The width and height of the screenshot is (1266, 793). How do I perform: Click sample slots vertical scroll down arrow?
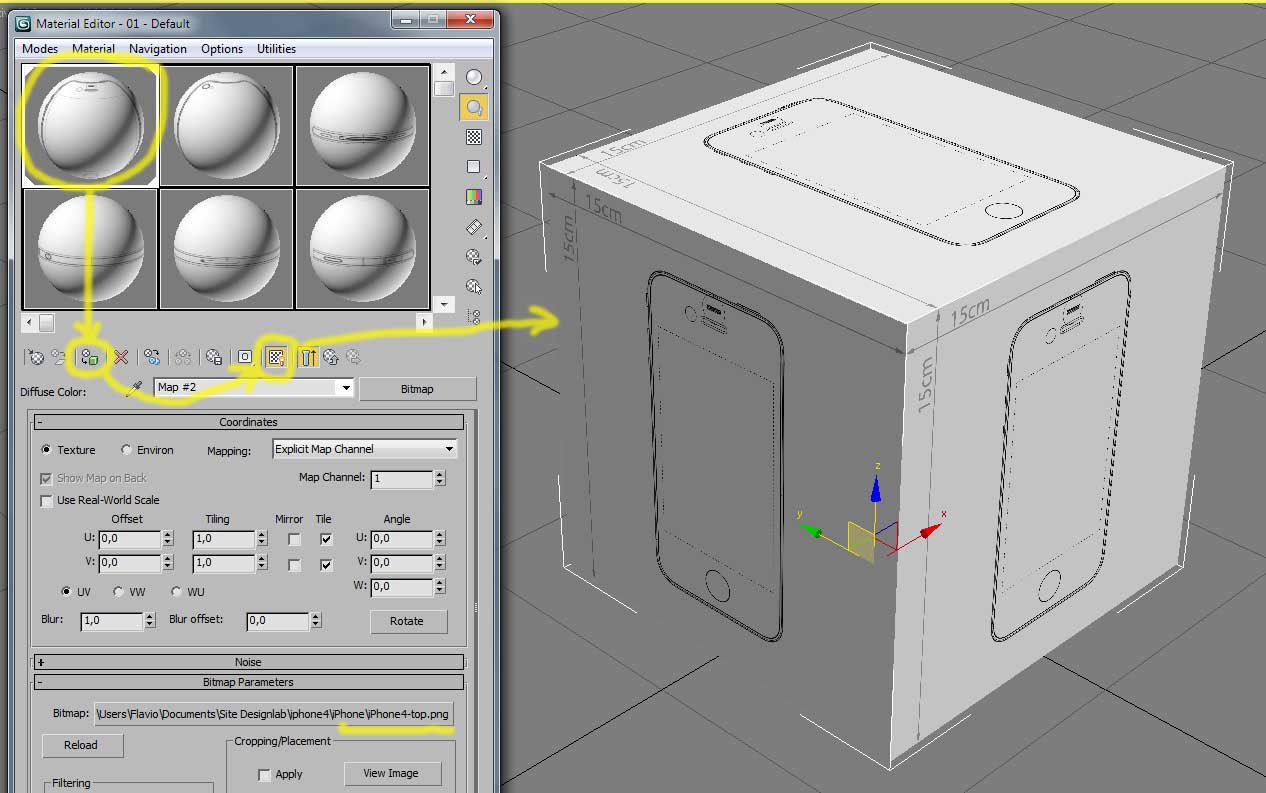click(445, 303)
